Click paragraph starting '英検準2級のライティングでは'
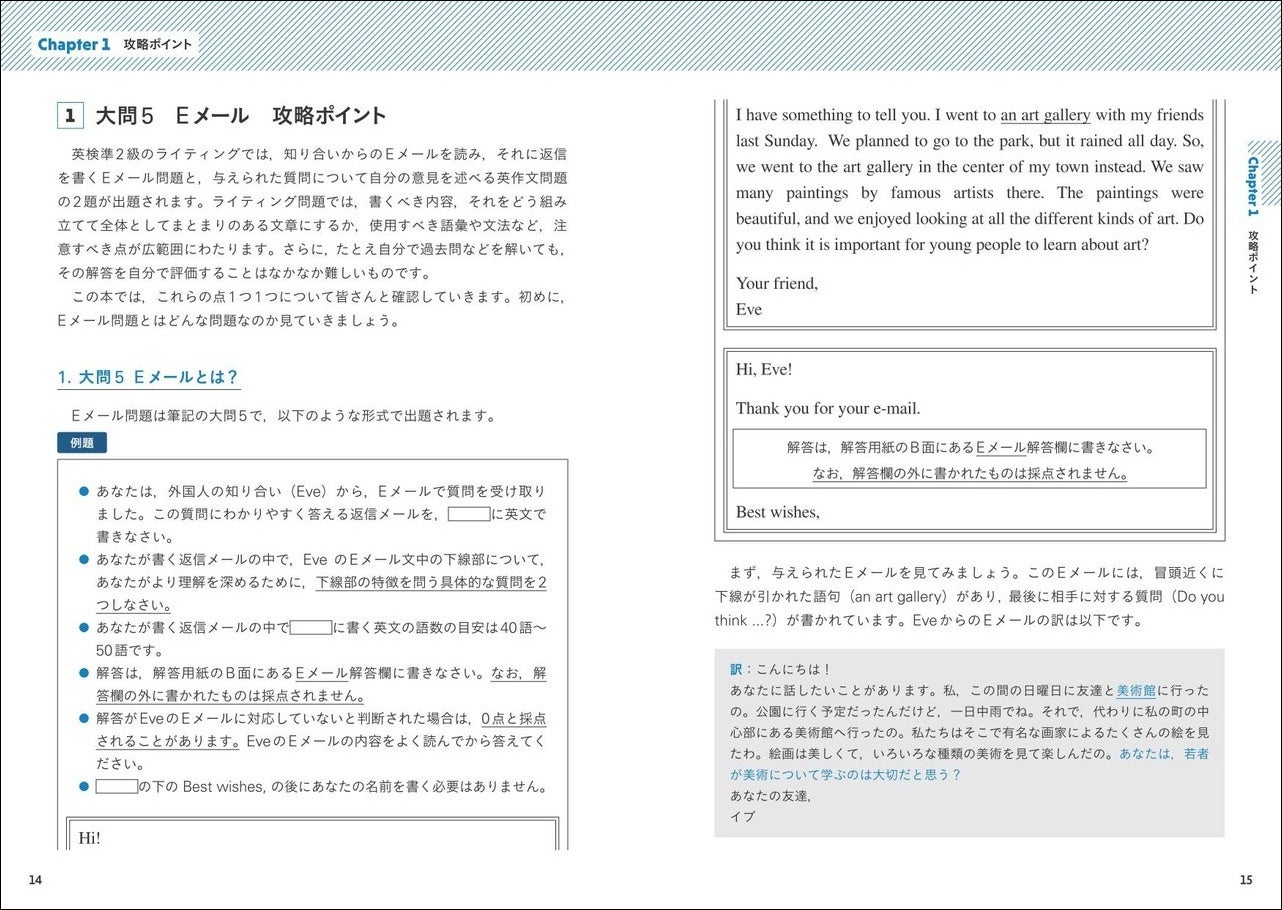Image resolution: width=1282 pixels, height=910 pixels. tap(312, 212)
